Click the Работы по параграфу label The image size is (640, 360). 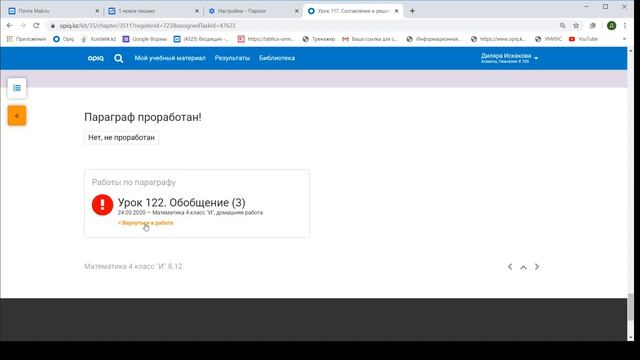[134, 182]
